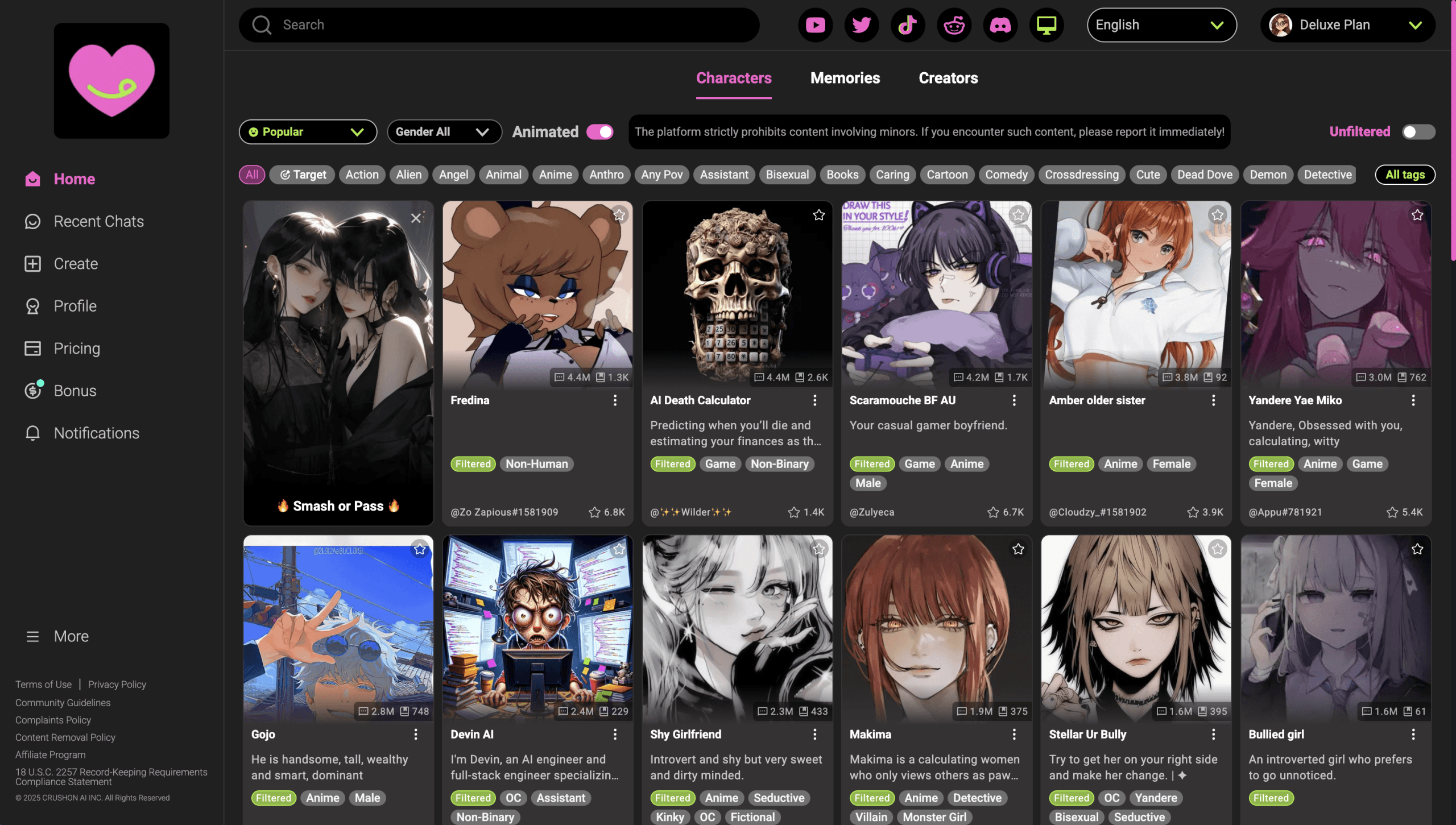The height and width of the screenshot is (825, 1456).
Task: Open three-dot menu on Gojo card
Action: pos(416,734)
